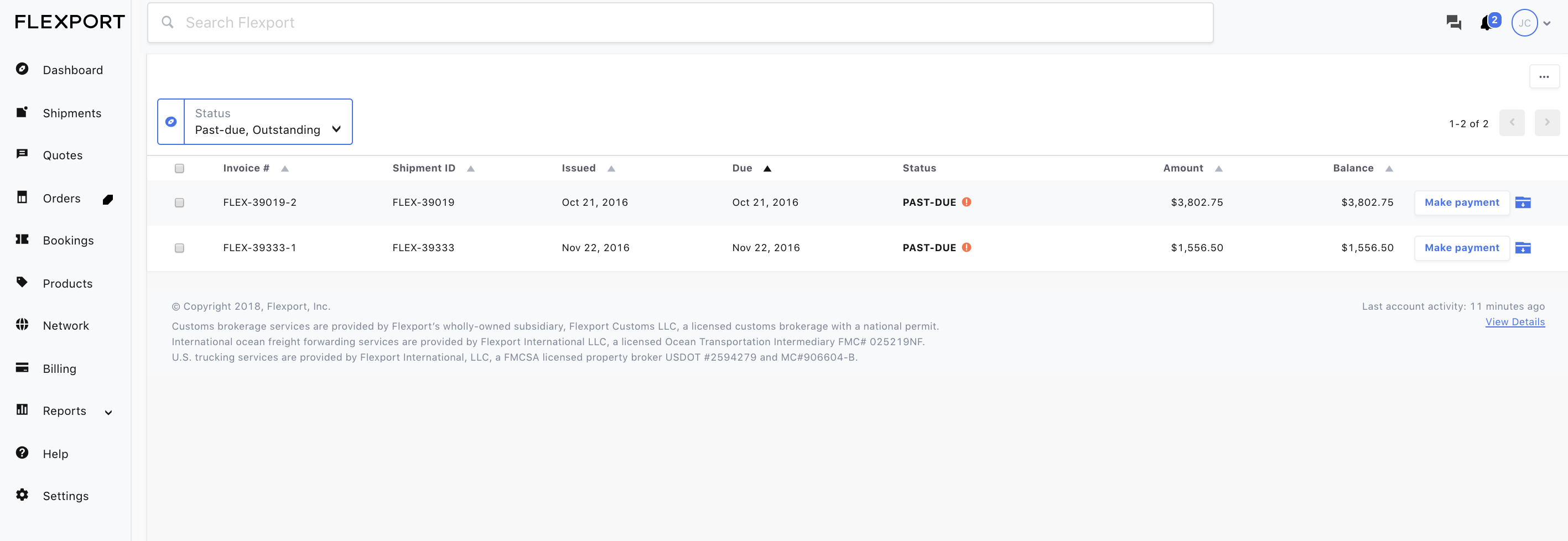Download invoice FLEX-39019-2 via blue icon
Viewport: 1568px width, 541px height.
[1522, 202]
